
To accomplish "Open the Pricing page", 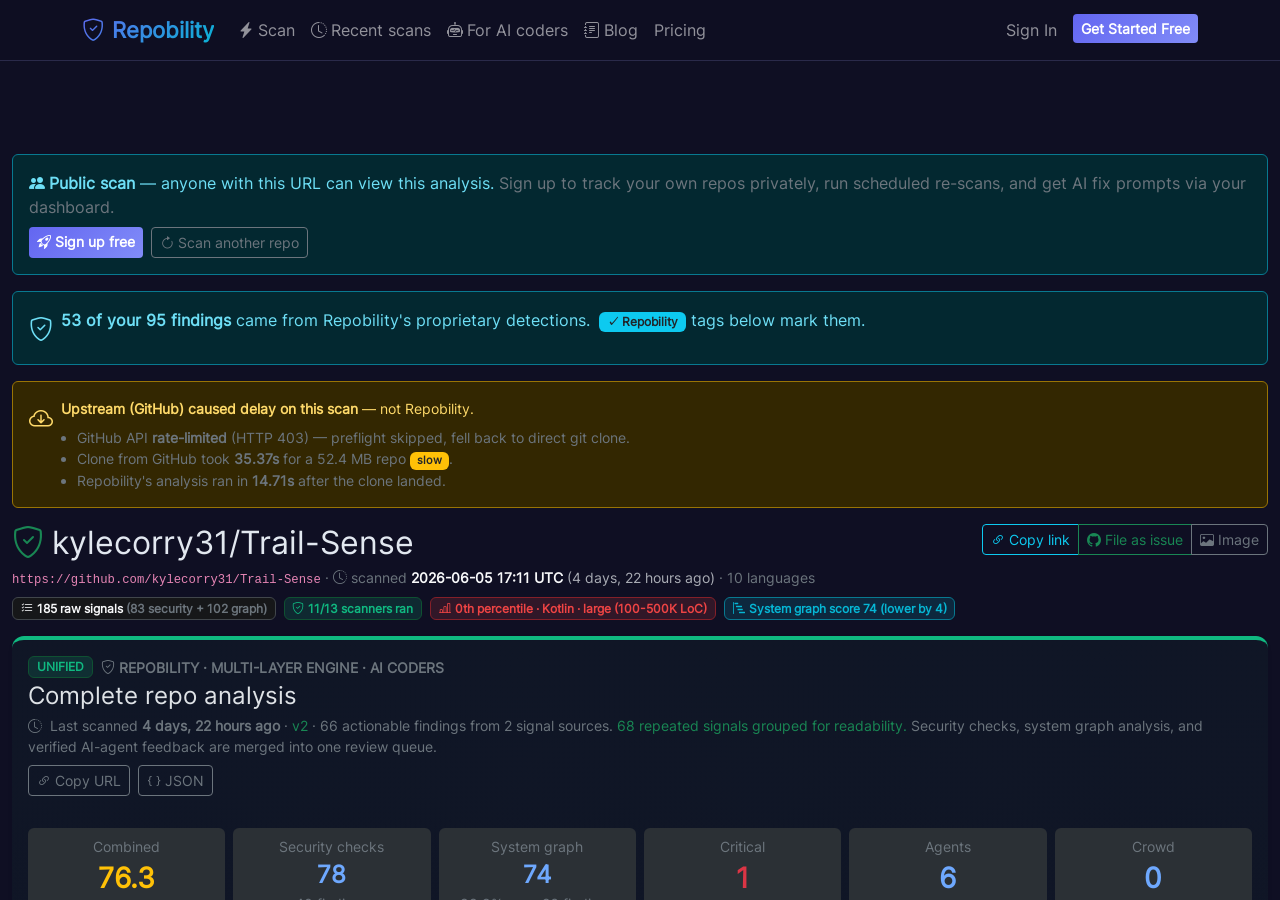I will coord(680,30).
